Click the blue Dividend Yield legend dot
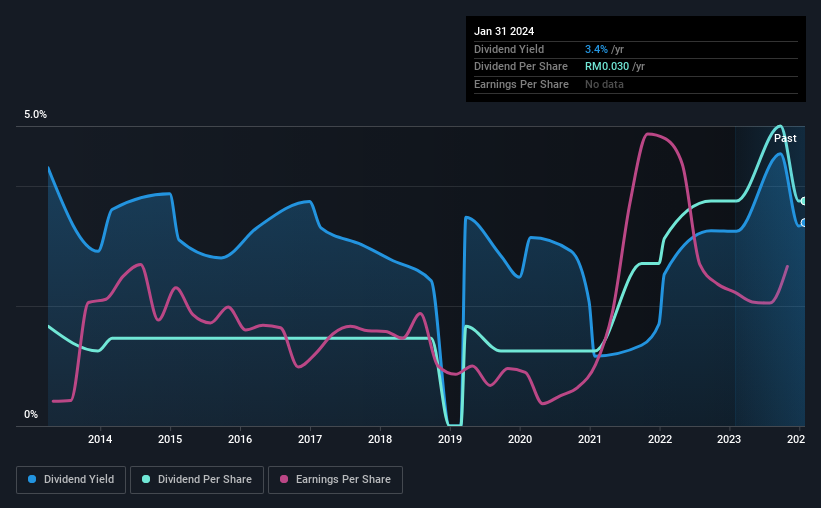 [32, 479]
